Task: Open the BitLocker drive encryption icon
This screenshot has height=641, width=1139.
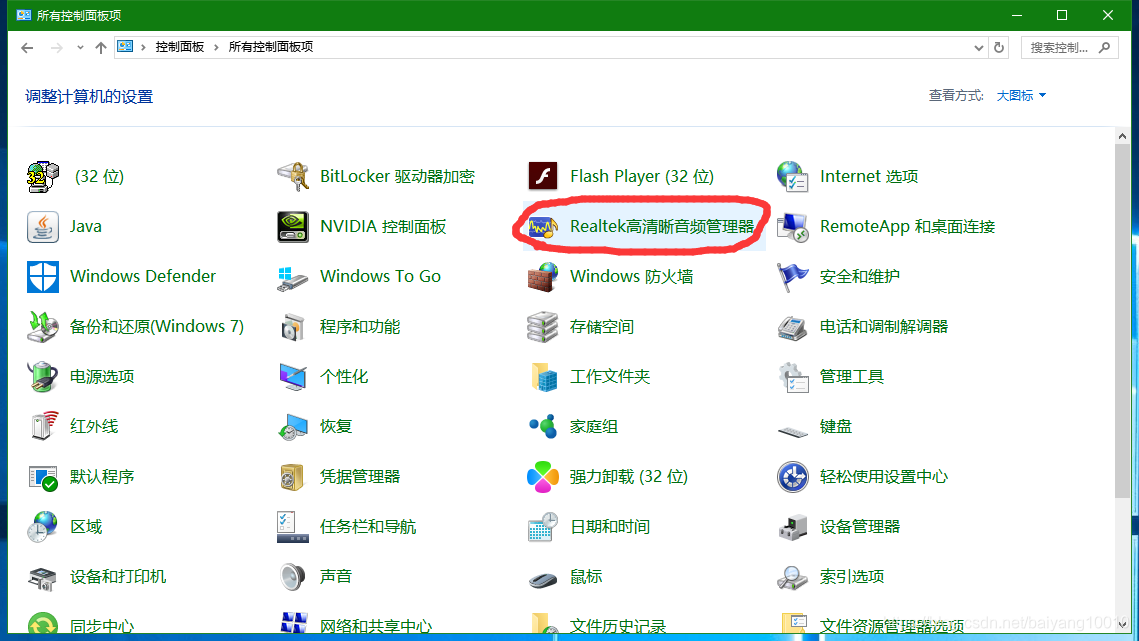Action: tap(293, 177)
